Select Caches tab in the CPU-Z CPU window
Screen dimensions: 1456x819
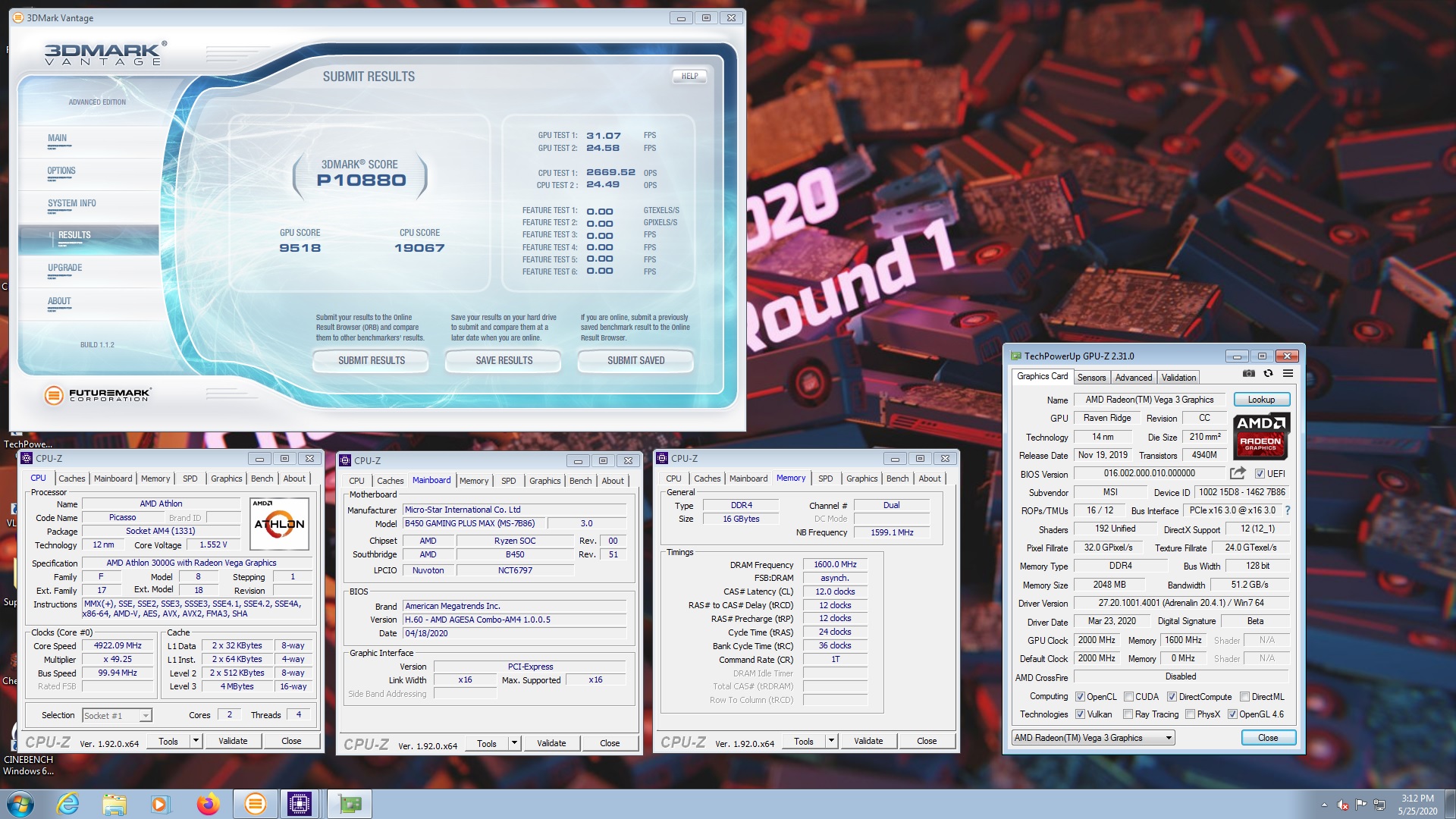pyautogui.click(x=72, y=479)
